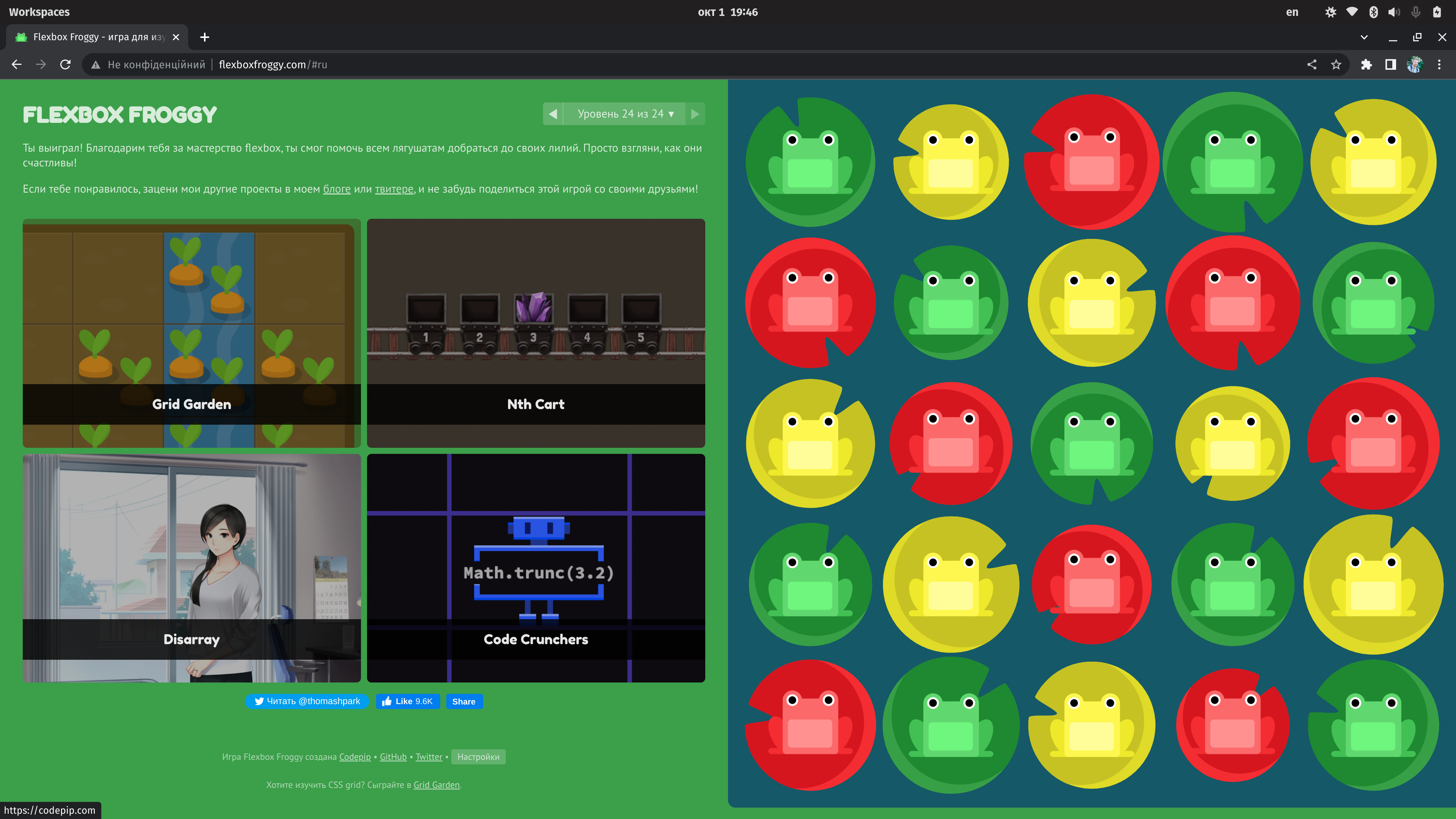
Task: Open the browser profile avatar
Action: [x=1415, y=64]
